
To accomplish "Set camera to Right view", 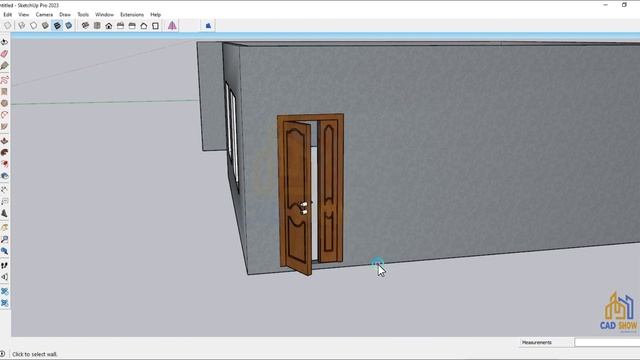I will click(120, 26).
